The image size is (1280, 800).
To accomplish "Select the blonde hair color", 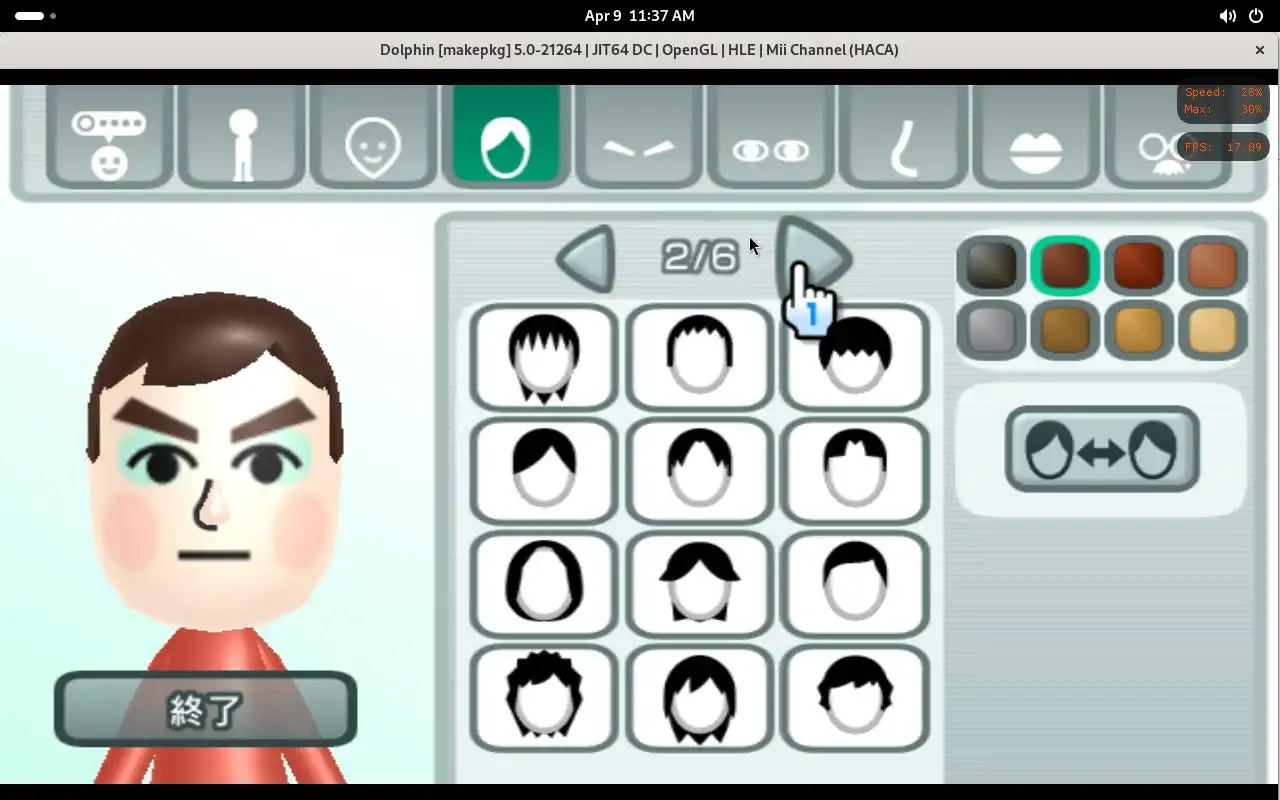I will [1213, 330].
